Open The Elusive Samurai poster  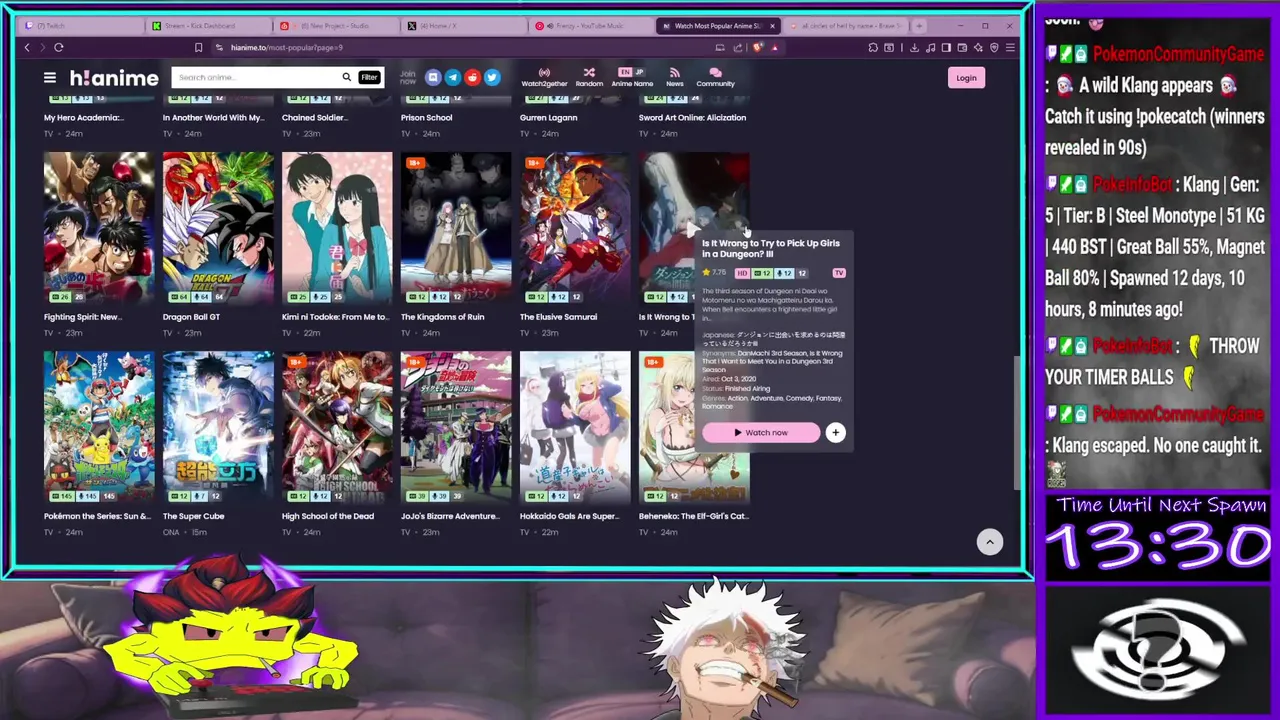pyautogui.click(x=575, y=228)
